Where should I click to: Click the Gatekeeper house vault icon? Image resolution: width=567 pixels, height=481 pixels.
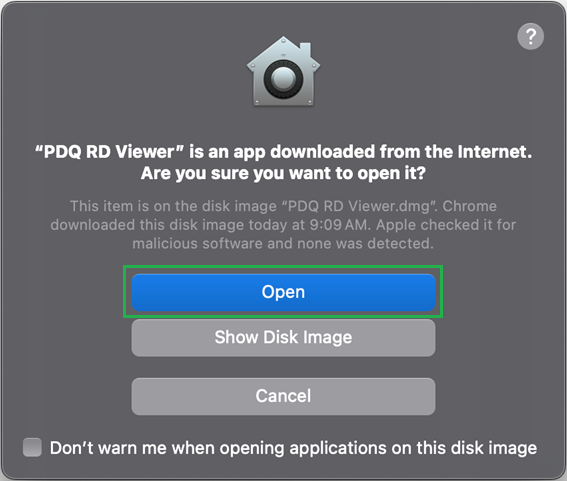[283, 71]
